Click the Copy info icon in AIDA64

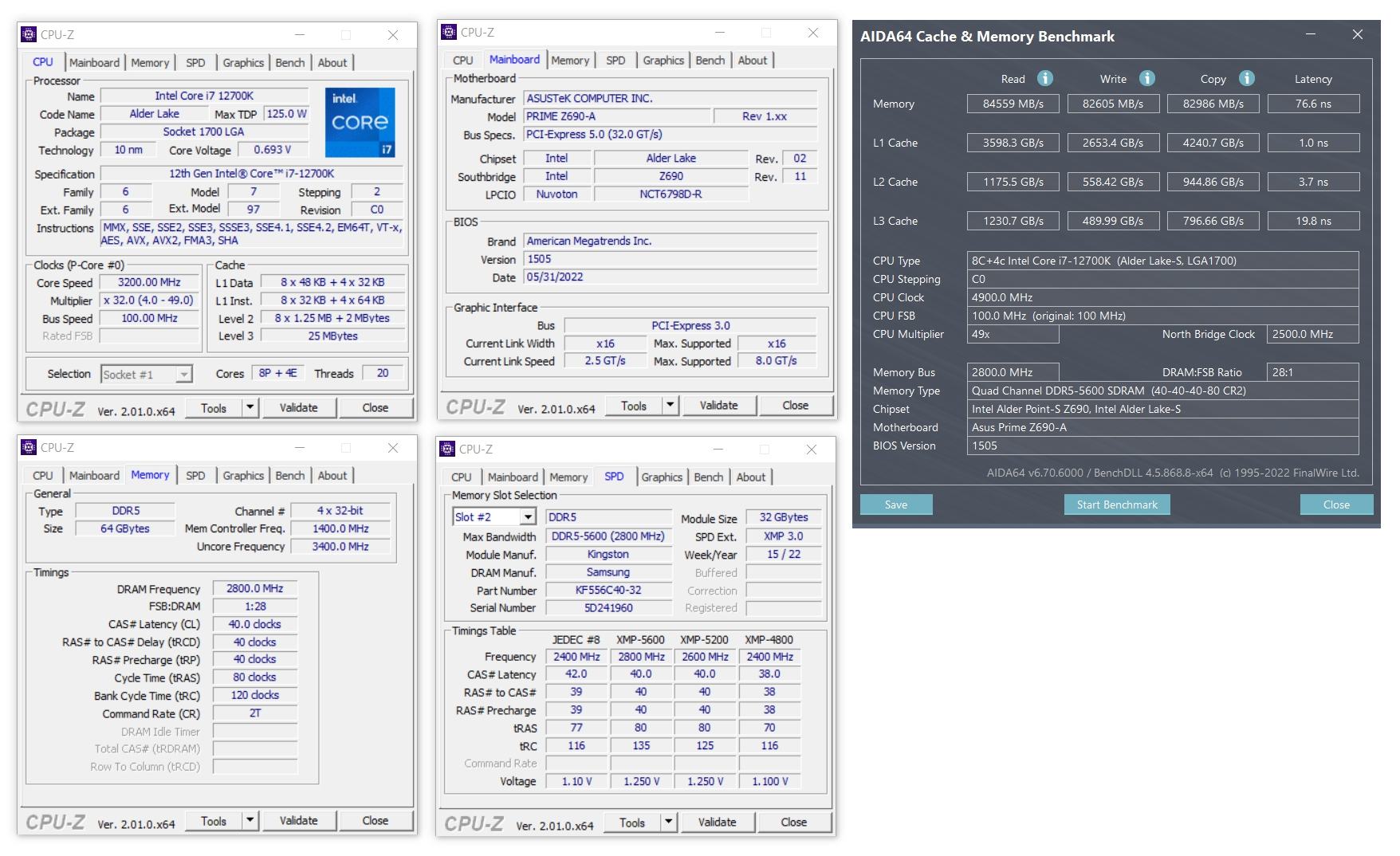click(1247, 78)
